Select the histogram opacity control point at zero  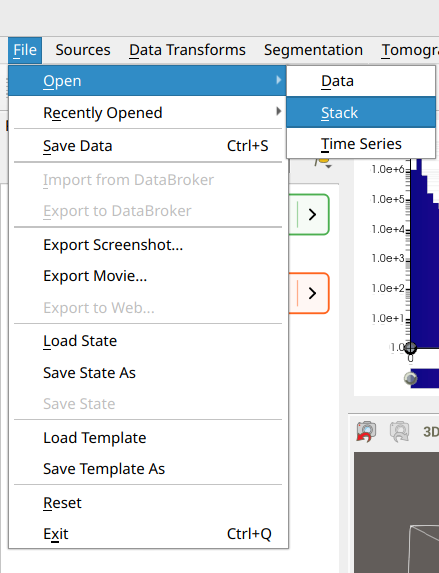[x=410, y=348]
